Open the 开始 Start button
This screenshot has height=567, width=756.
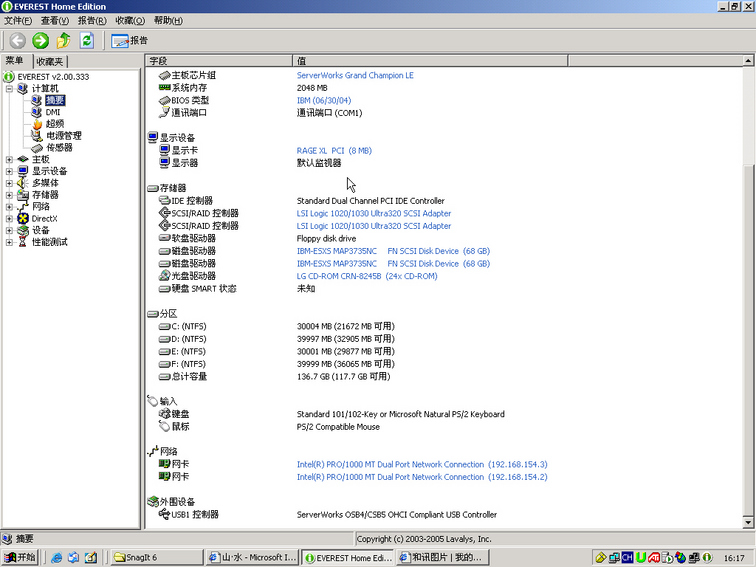point(20,557)
